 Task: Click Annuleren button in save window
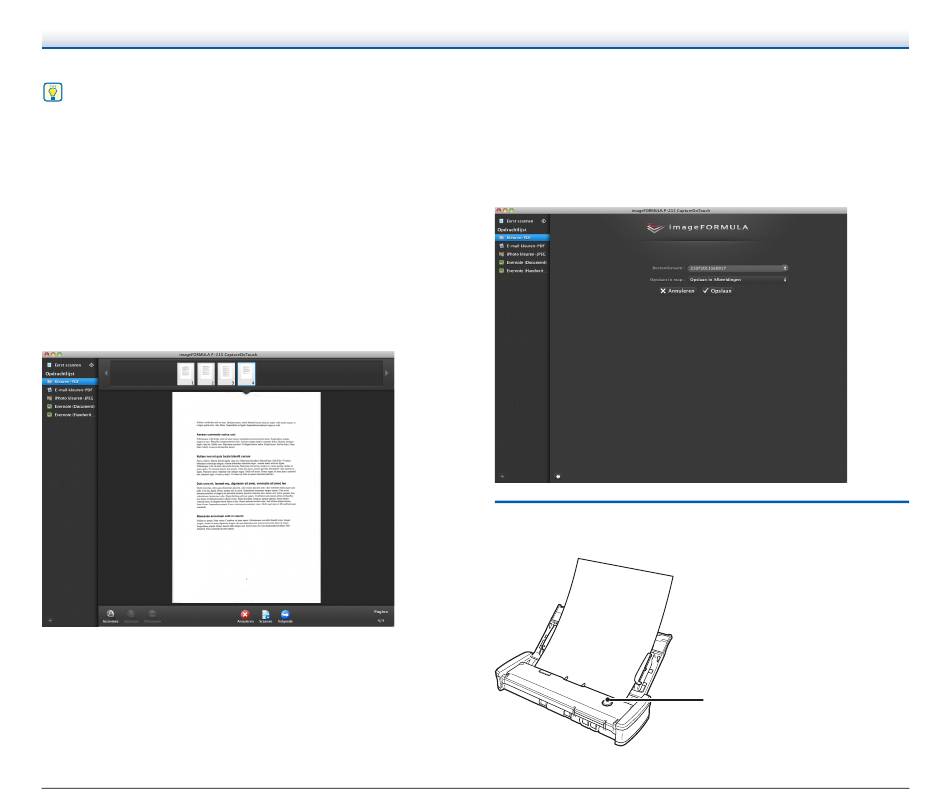[x=677, y=291]
